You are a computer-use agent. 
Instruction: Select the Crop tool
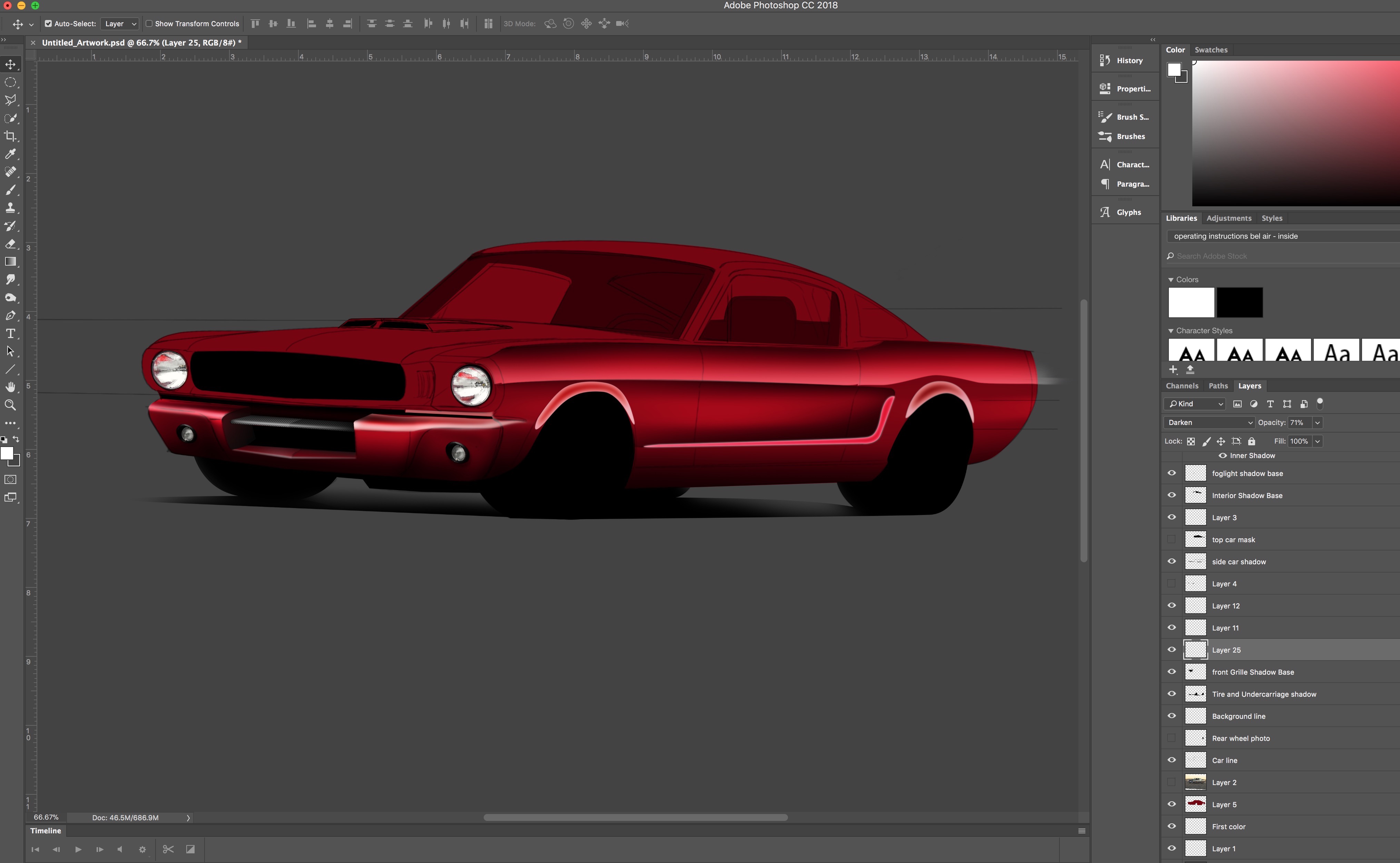pyautogui.click(x=10, y=136)
